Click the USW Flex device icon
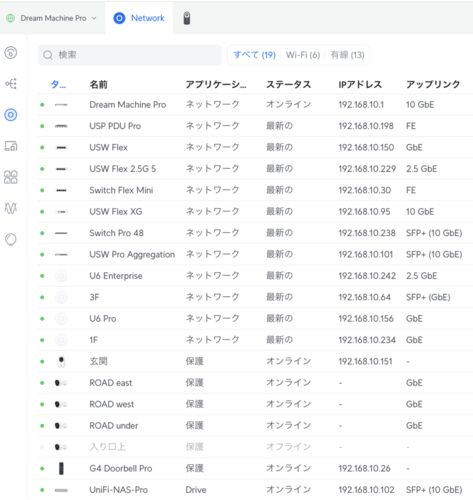Viewport: 473px width, 500px height. click(x=61, y=147)
